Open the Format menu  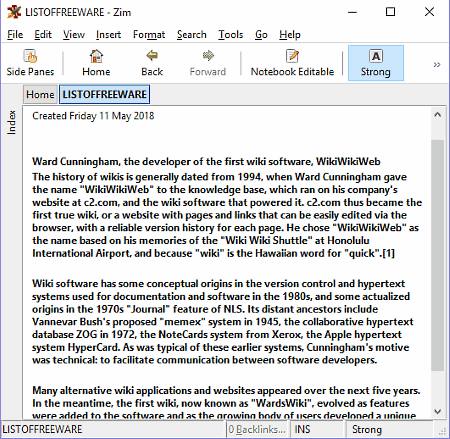(149, 34)
